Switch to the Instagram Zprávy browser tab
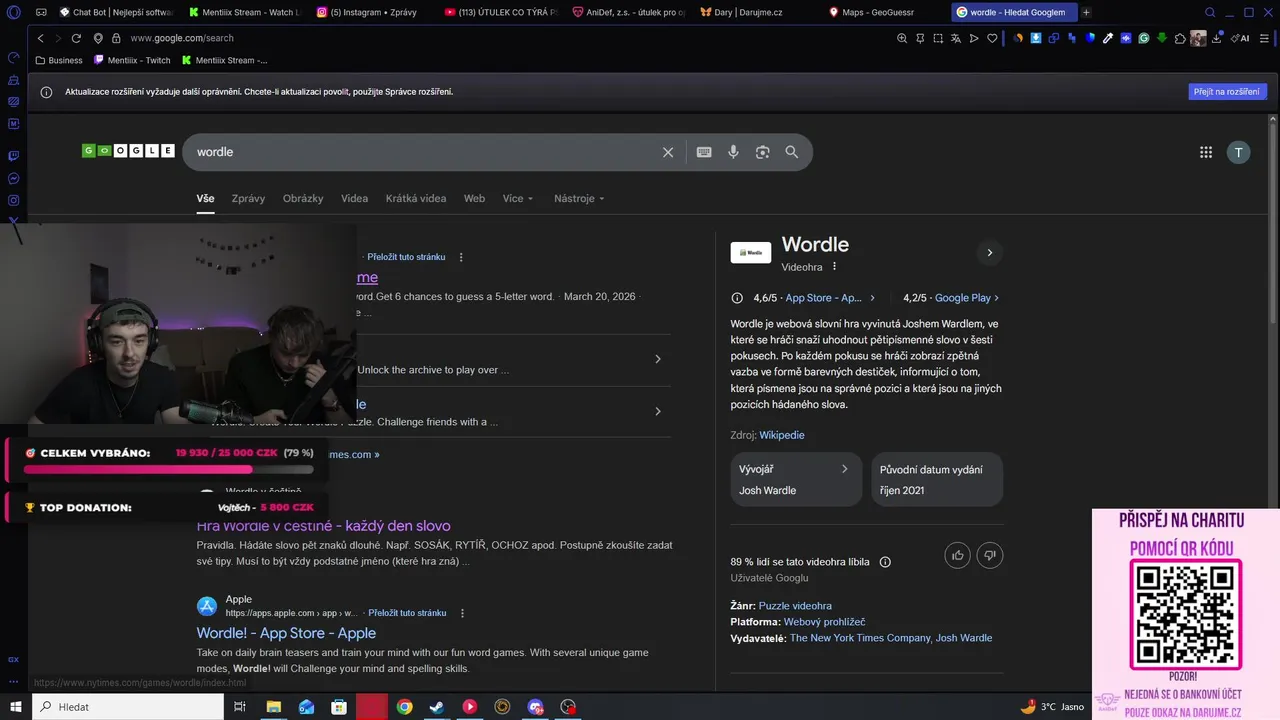The image size is (1280, 720). (372, 12)
